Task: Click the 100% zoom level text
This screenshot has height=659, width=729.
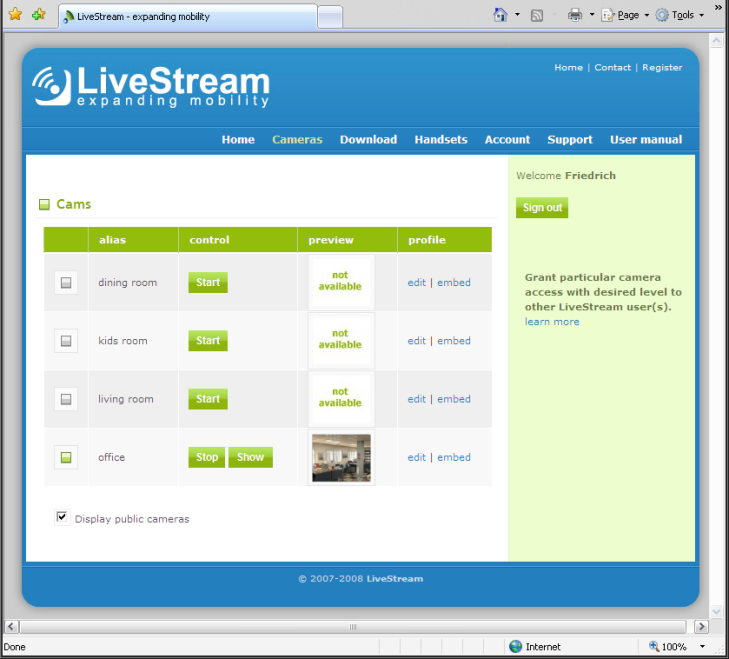Action: pos(674,646)
